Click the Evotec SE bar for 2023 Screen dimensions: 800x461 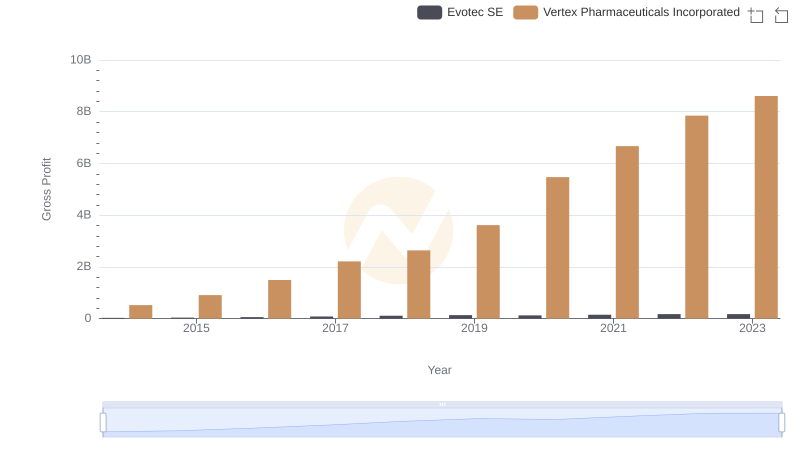[738, 316]
